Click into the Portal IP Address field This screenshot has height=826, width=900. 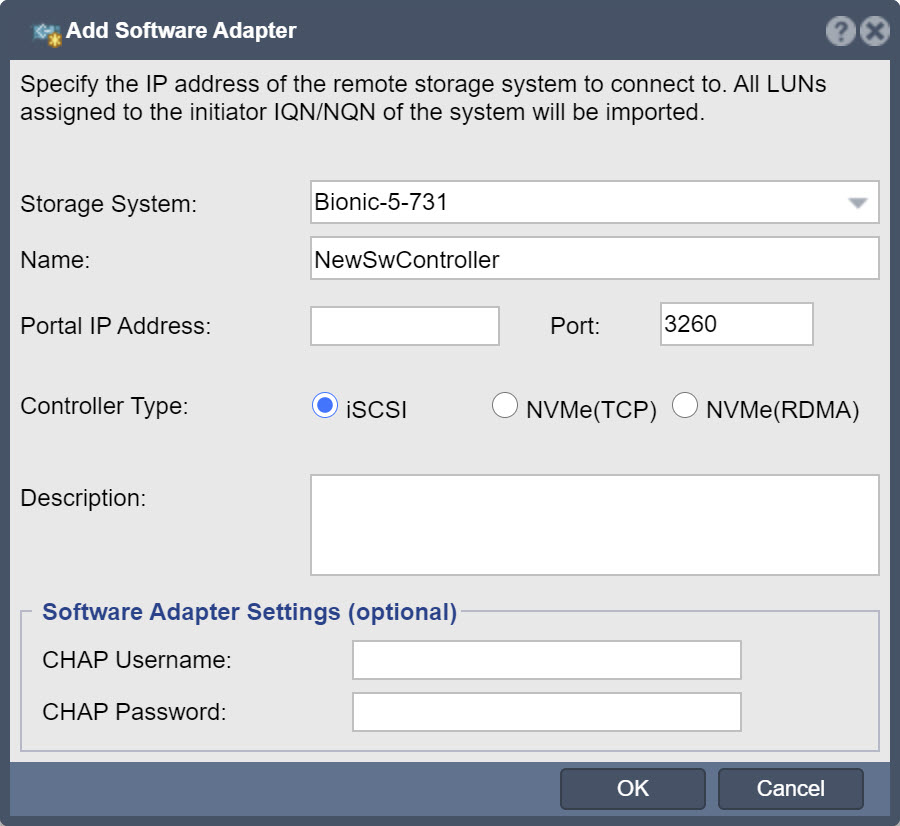coord(405,326)
